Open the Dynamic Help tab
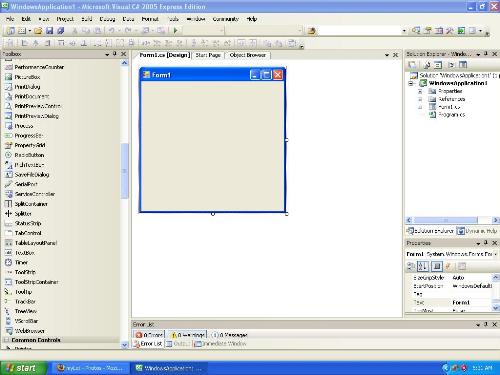Viewport: 500px width, 375px height. pyautogui.click(x=477, y=231)
